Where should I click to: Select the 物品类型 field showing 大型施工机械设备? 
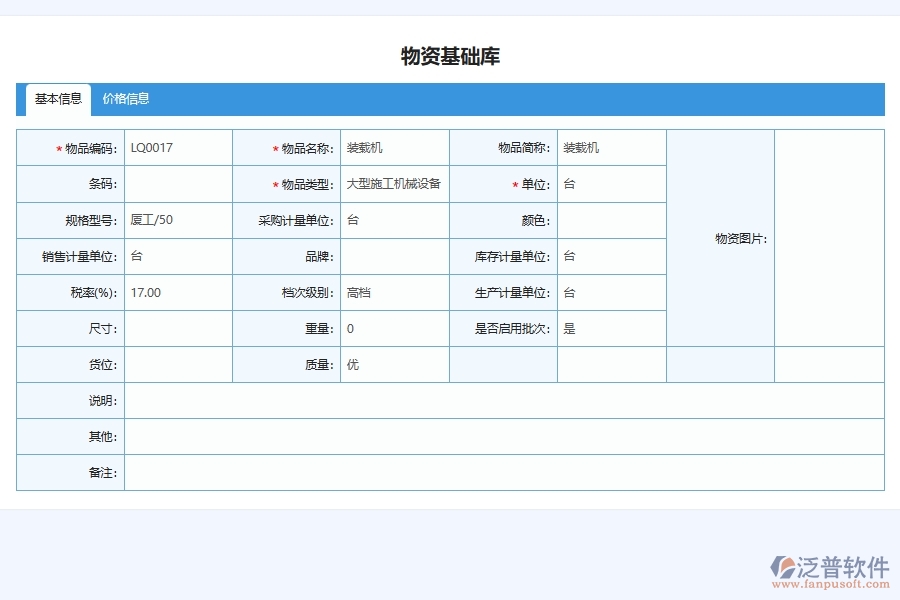tap(395, 183)
